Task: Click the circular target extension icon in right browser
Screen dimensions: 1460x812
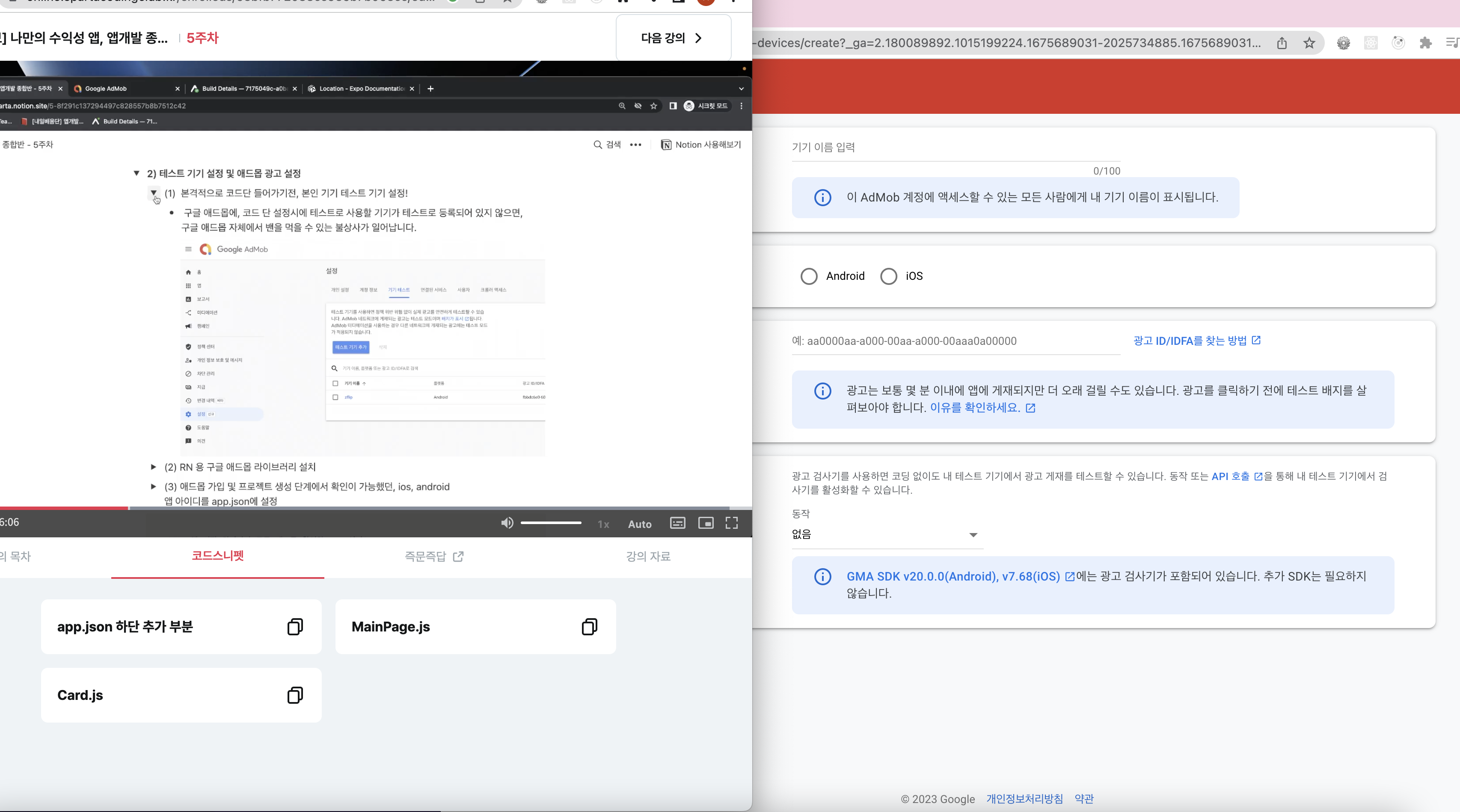Action: [x=1398, y=43]
